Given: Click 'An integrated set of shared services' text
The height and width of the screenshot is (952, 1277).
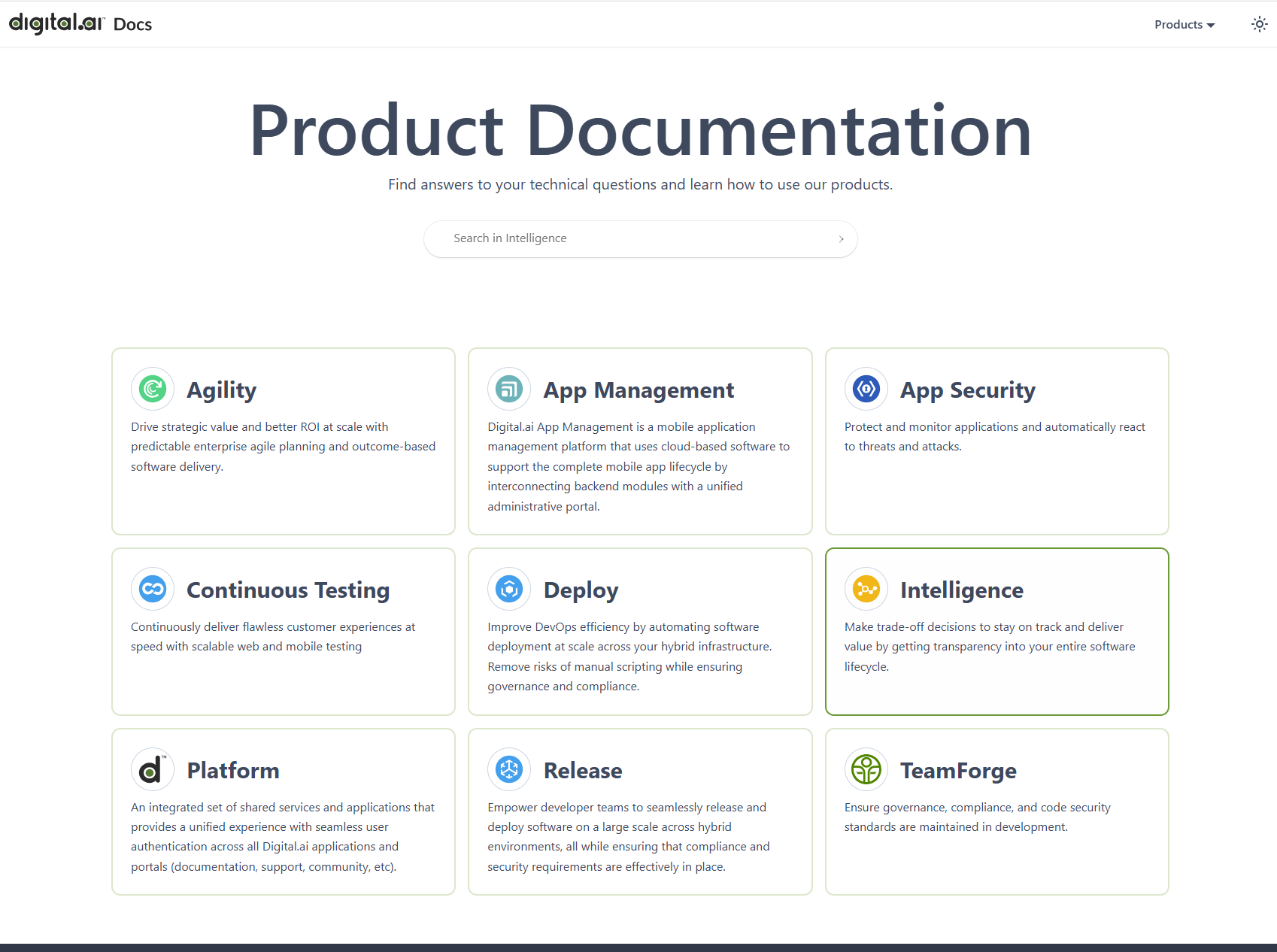Looking at the screenshot, I should tap(283, 837).
